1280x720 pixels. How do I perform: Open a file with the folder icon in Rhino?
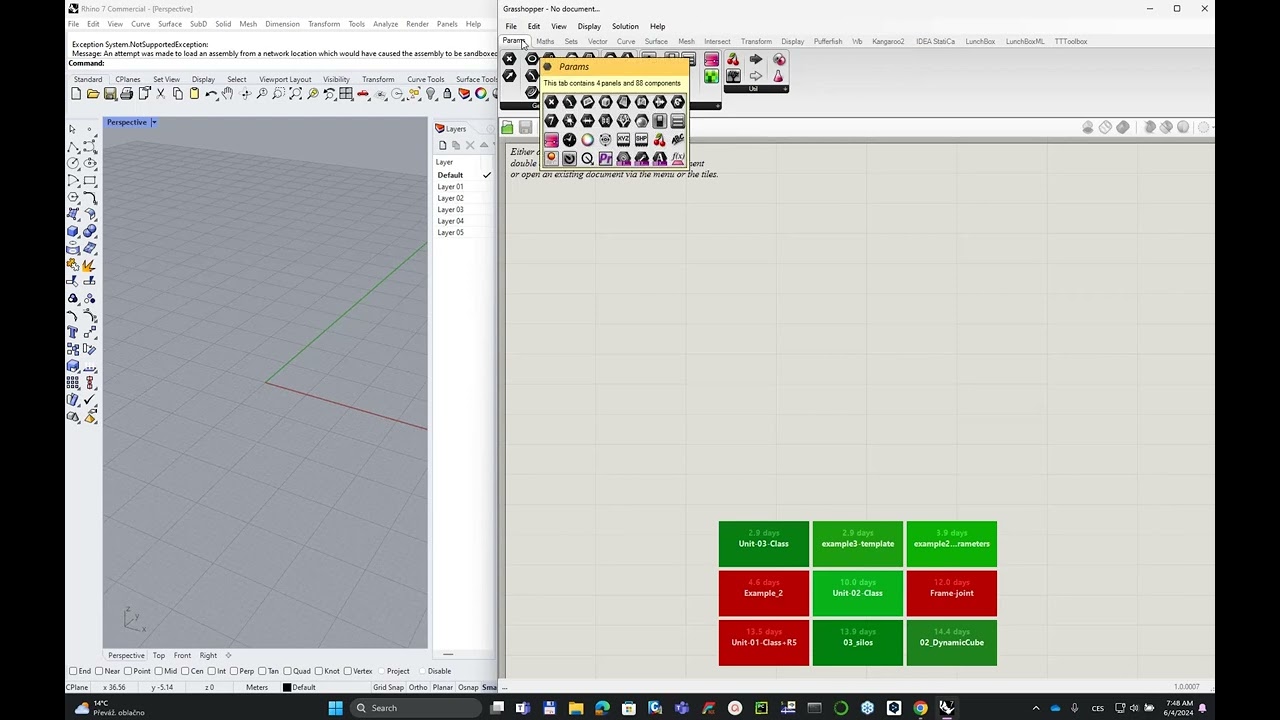click(93, 94)
